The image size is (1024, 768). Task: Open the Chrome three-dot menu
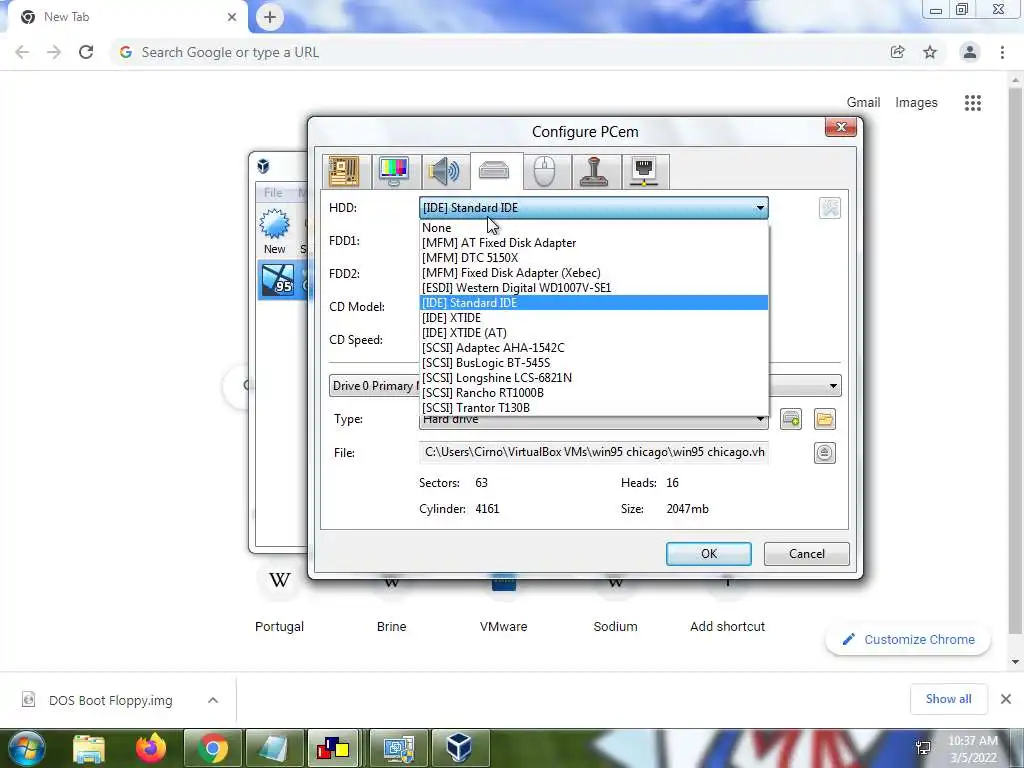pos(1002,52)
